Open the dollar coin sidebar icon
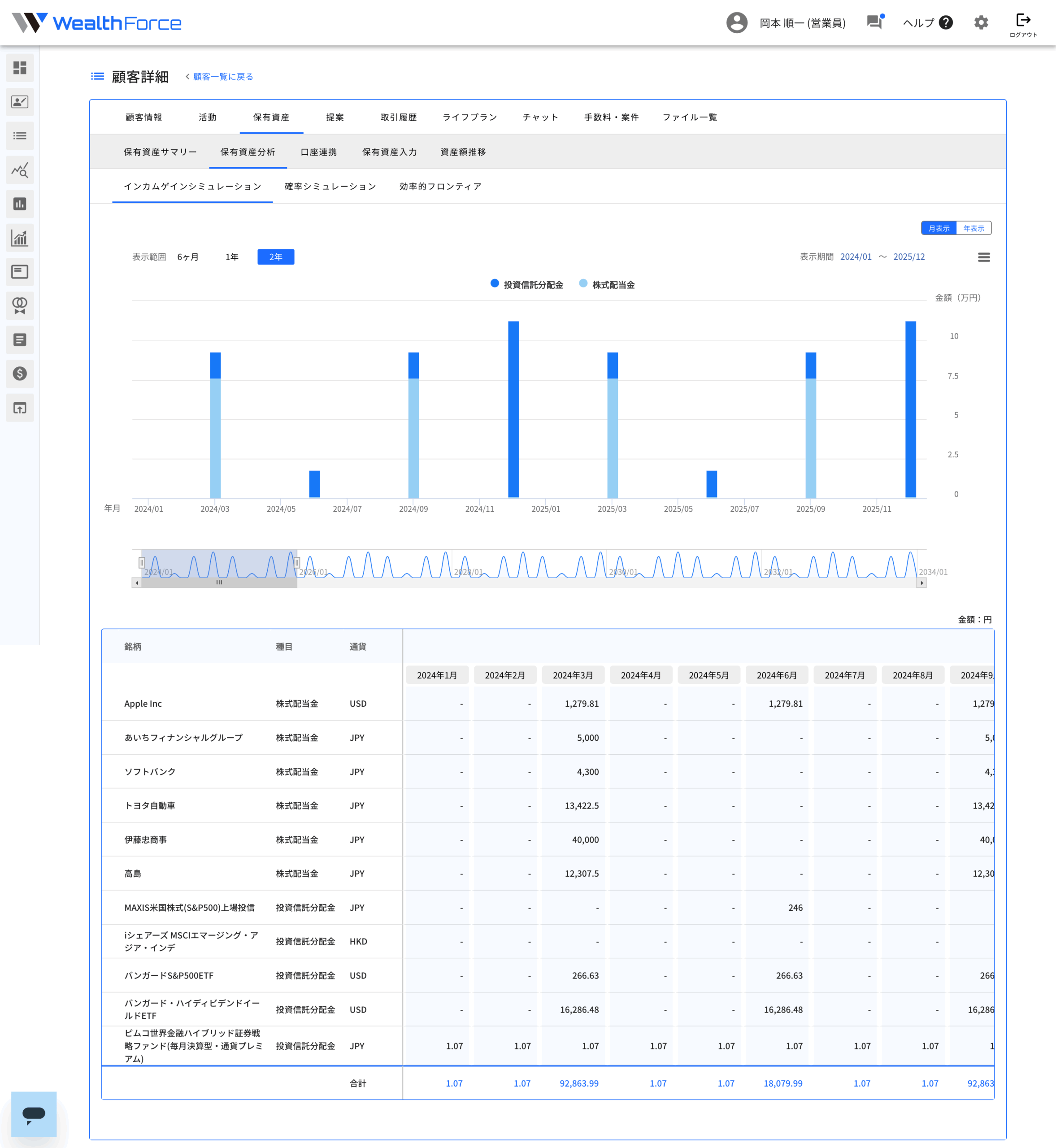The height and width of the screenshot is (1148, 1056). pyautogui.click(x=19, y=374)
